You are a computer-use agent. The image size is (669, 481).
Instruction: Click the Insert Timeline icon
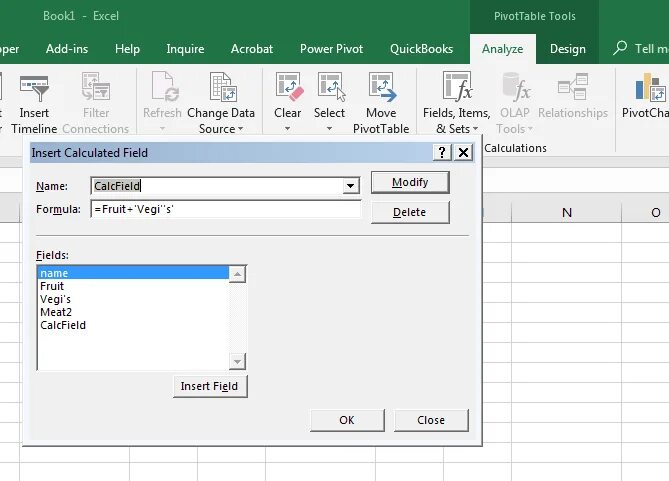point(34,88)
